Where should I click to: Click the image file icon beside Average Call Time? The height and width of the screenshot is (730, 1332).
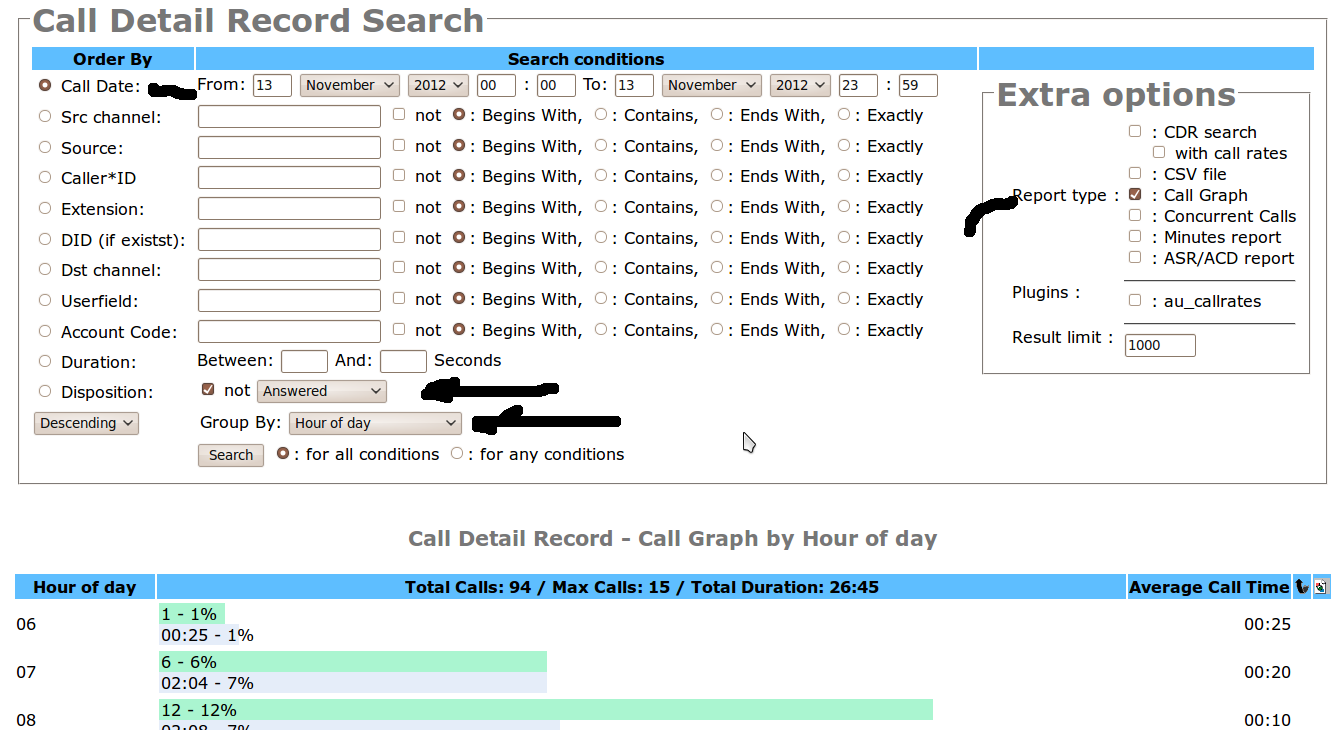click(1320, 587)
